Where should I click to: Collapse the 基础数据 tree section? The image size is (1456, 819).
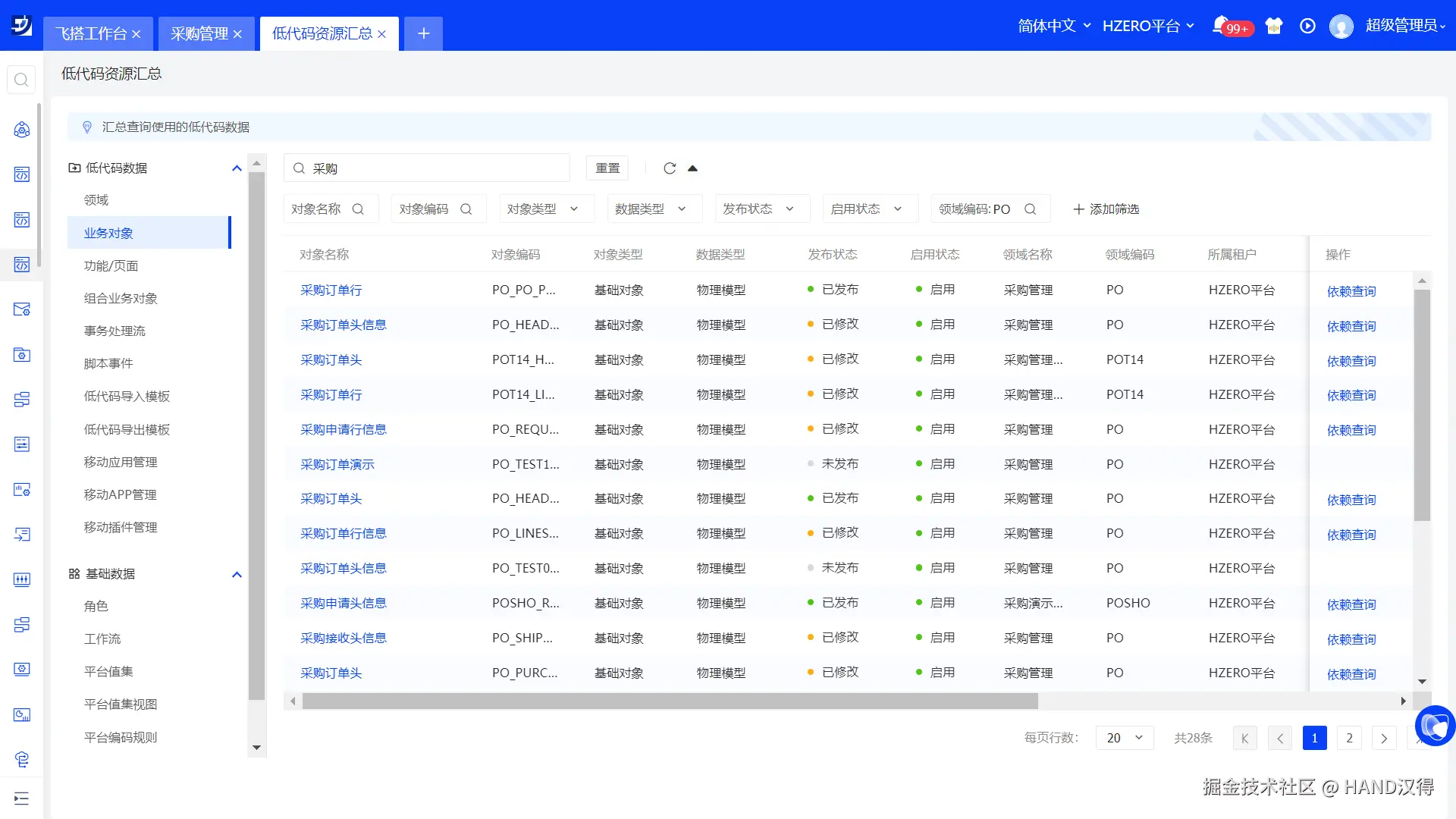coord(237,574)
